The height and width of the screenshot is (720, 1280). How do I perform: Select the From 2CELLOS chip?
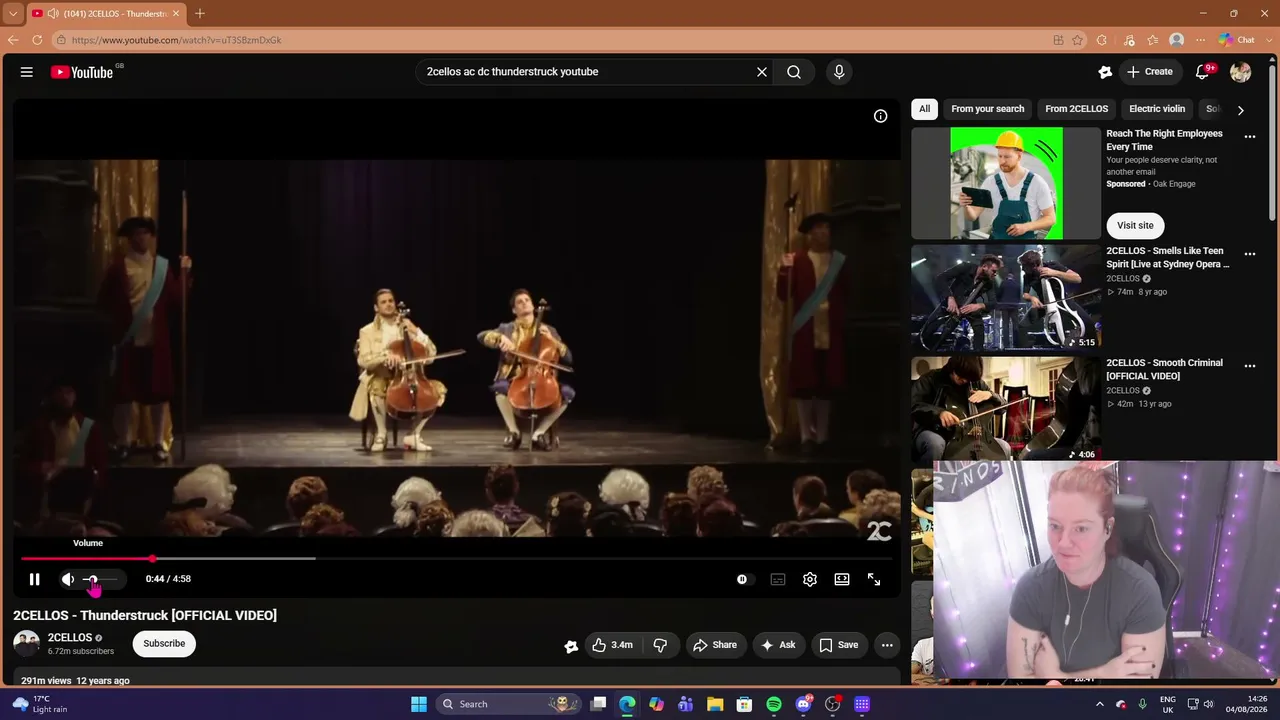coord(1077,109)
